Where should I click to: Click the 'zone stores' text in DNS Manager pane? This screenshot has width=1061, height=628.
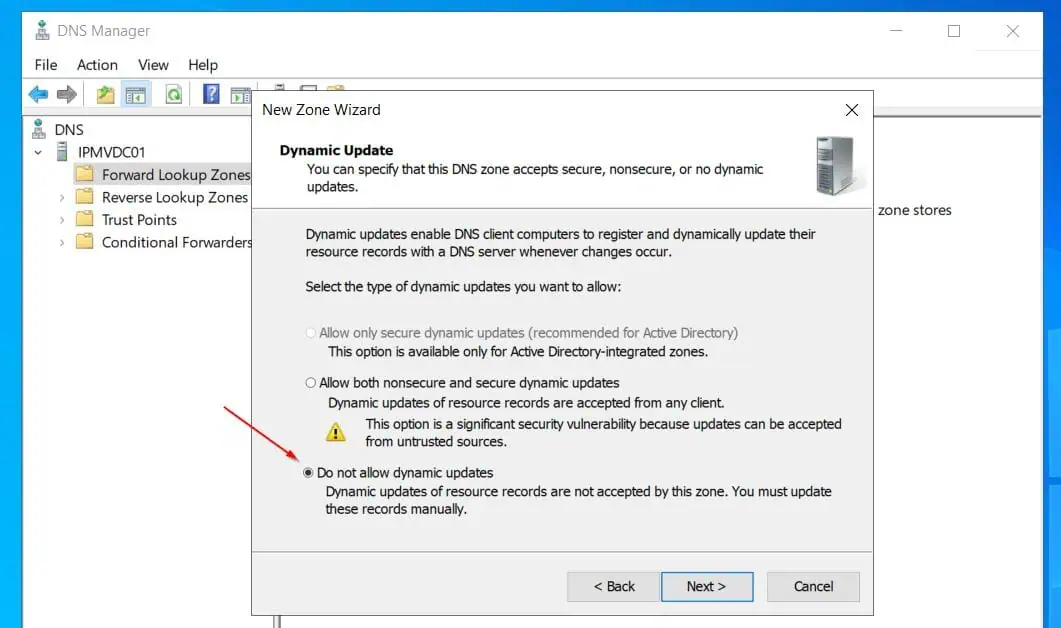coord(914,210)
